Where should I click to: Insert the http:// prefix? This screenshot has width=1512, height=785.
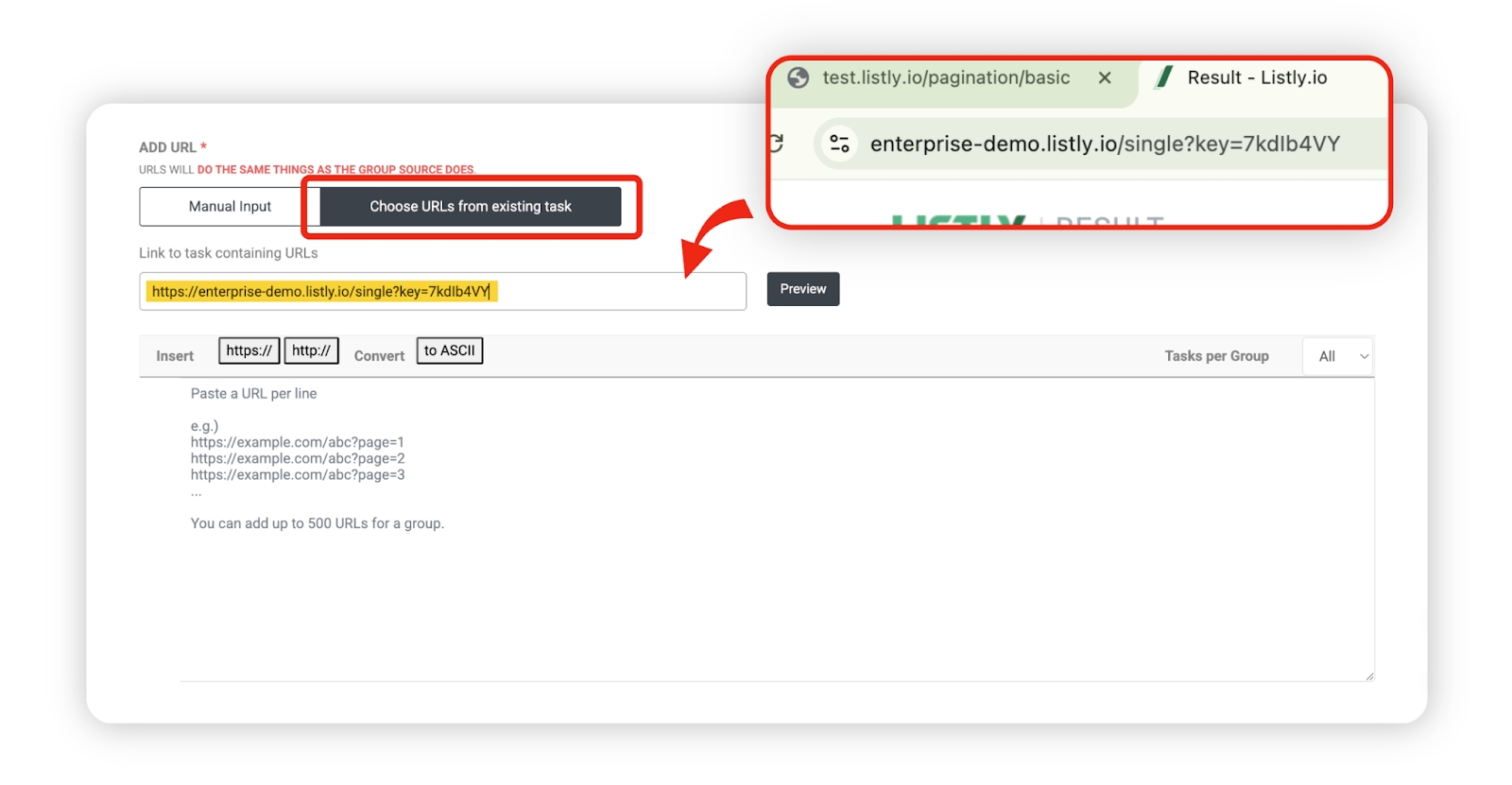(x=311, y=350)
